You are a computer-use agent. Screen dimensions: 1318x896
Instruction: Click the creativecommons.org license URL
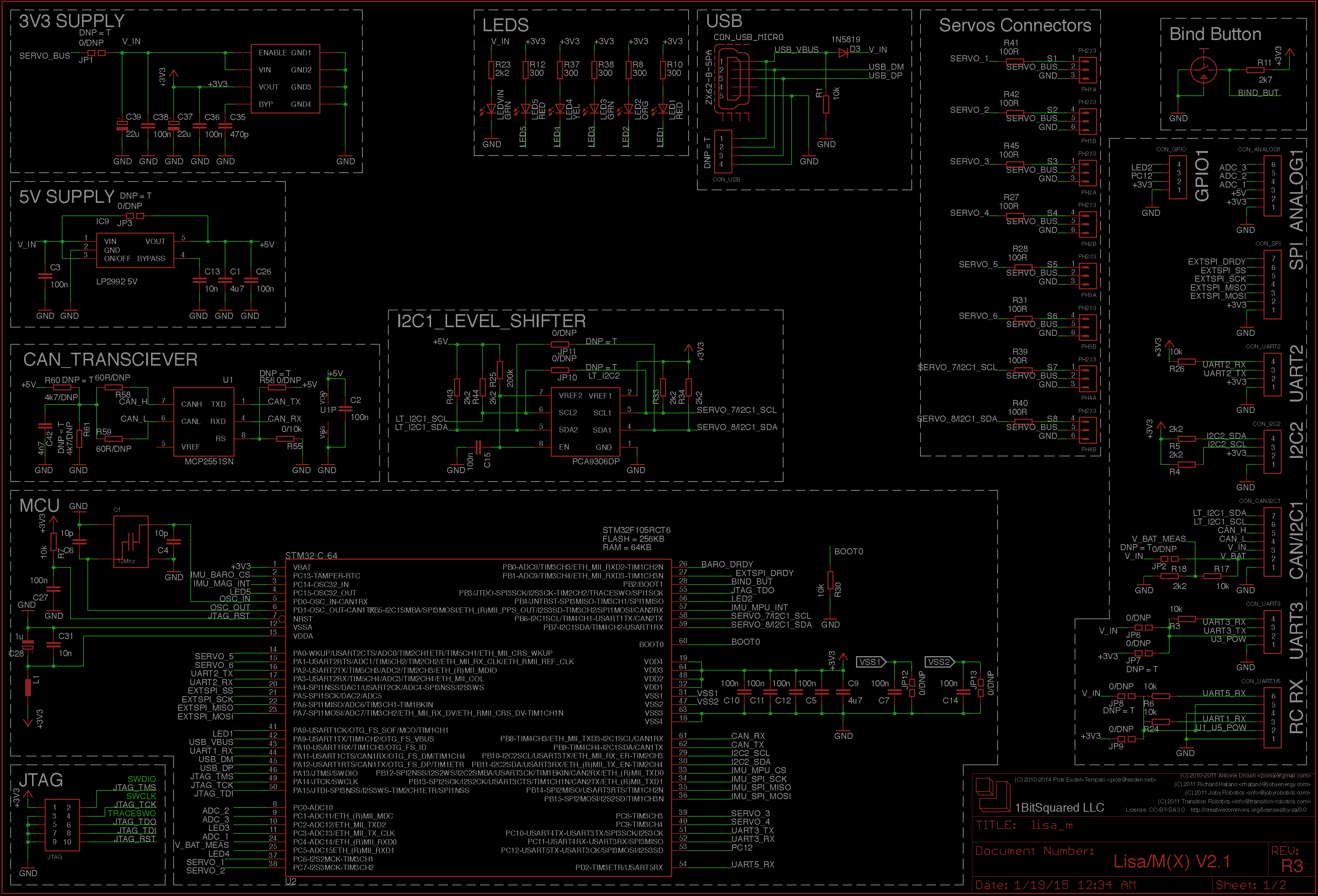click(1248, 810)
